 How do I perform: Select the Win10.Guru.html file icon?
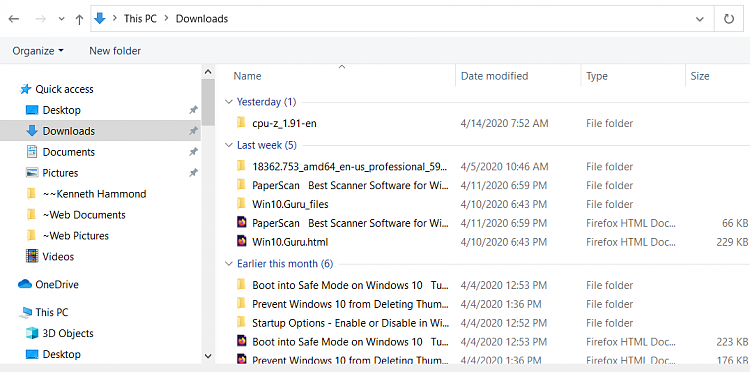pyautogui.click(x=242, y=242)
